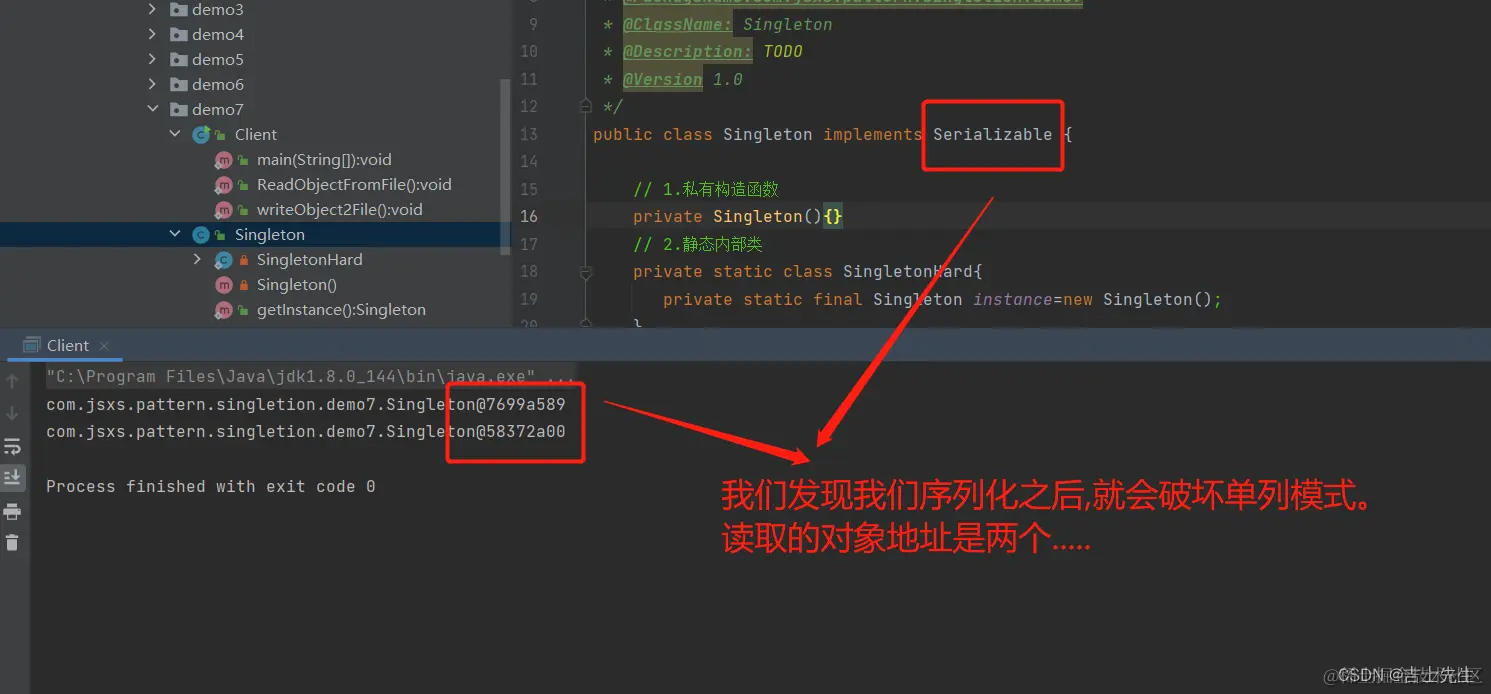Print the console output with printer icon
This screenshot has height=694, width=1491.
click(x=12, y=511)
